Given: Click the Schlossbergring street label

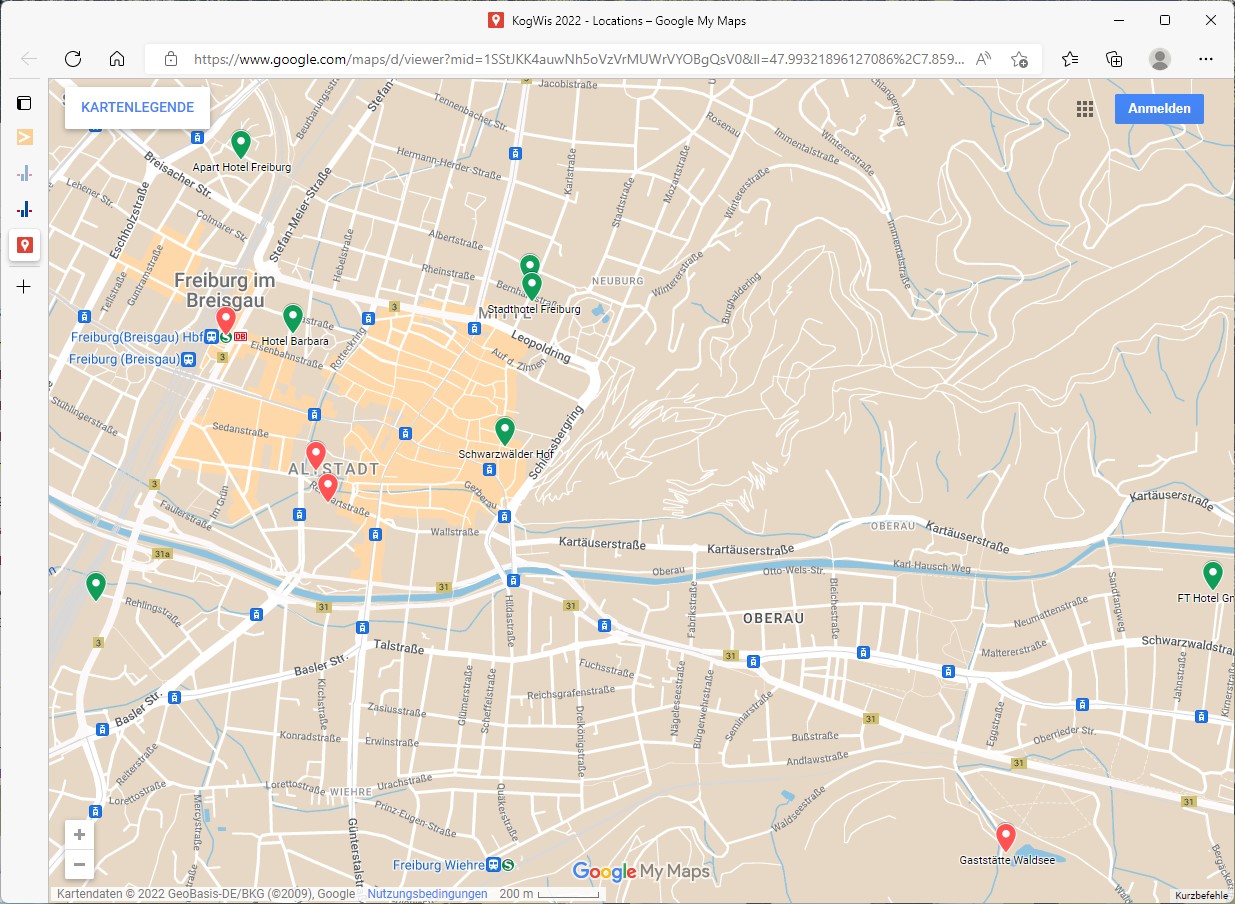Looking at the screenshot, I should point(558,444).
